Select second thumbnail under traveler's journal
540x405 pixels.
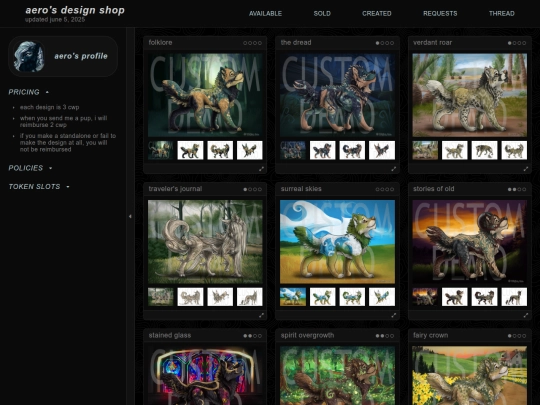190,297
